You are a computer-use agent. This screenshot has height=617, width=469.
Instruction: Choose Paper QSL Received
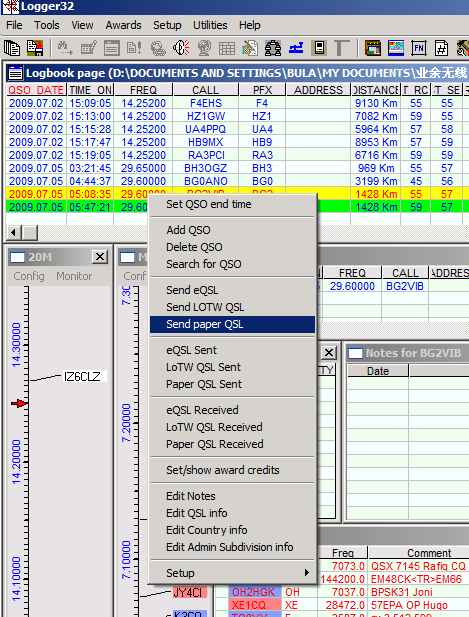(232, 444)
